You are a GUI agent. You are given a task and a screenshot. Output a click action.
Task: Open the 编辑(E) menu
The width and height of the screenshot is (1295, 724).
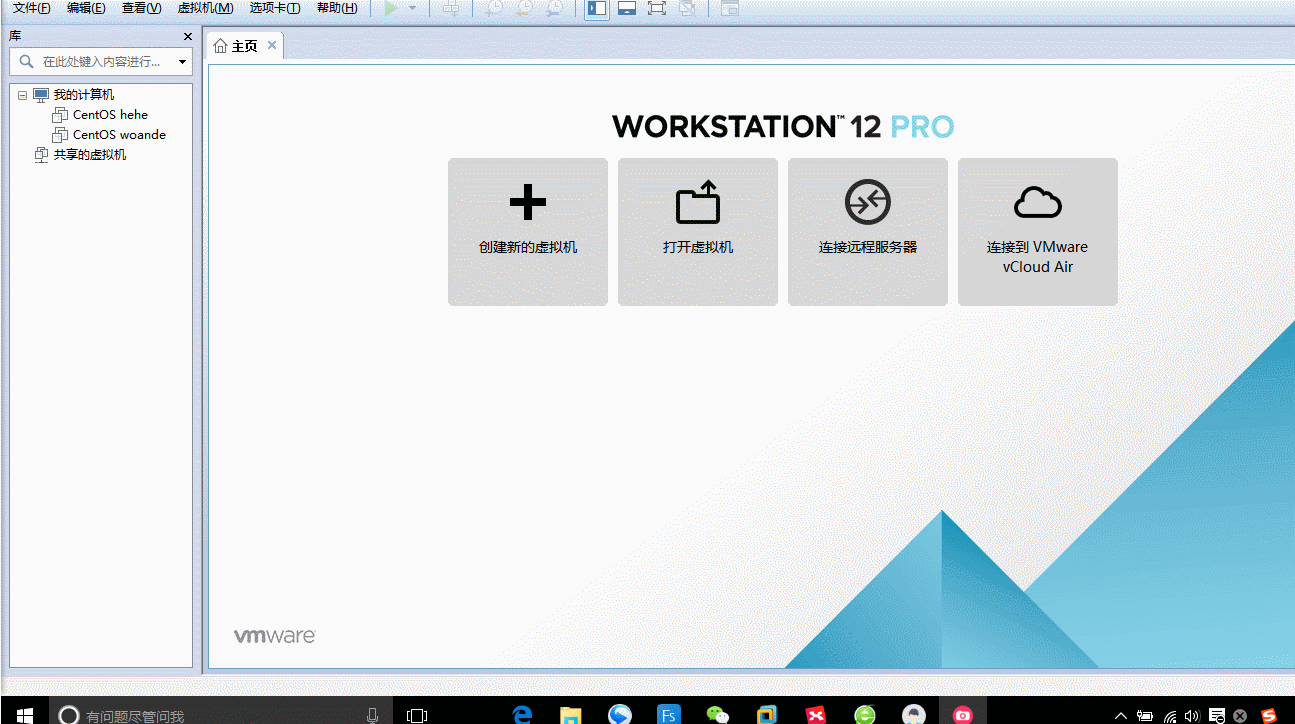[x=86, y=8]
